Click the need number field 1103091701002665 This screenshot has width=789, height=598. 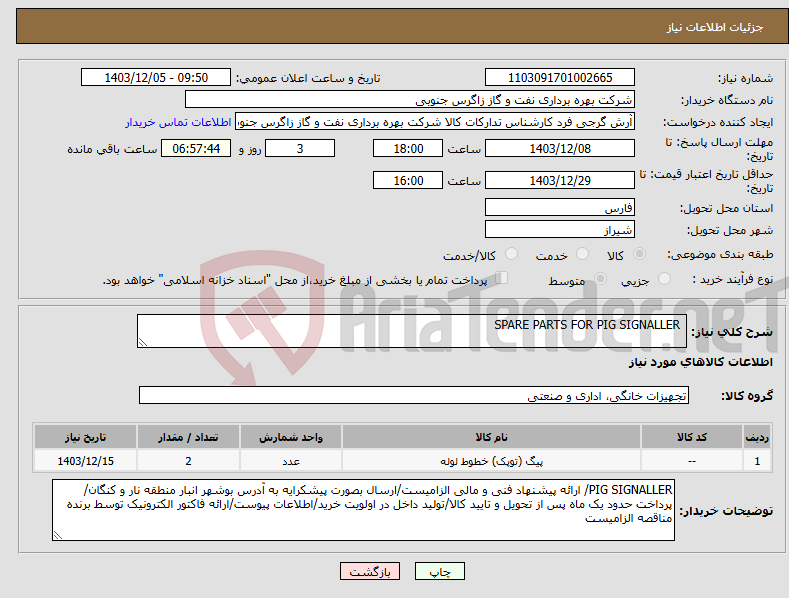pyautogui.click(x=560, y=78)
